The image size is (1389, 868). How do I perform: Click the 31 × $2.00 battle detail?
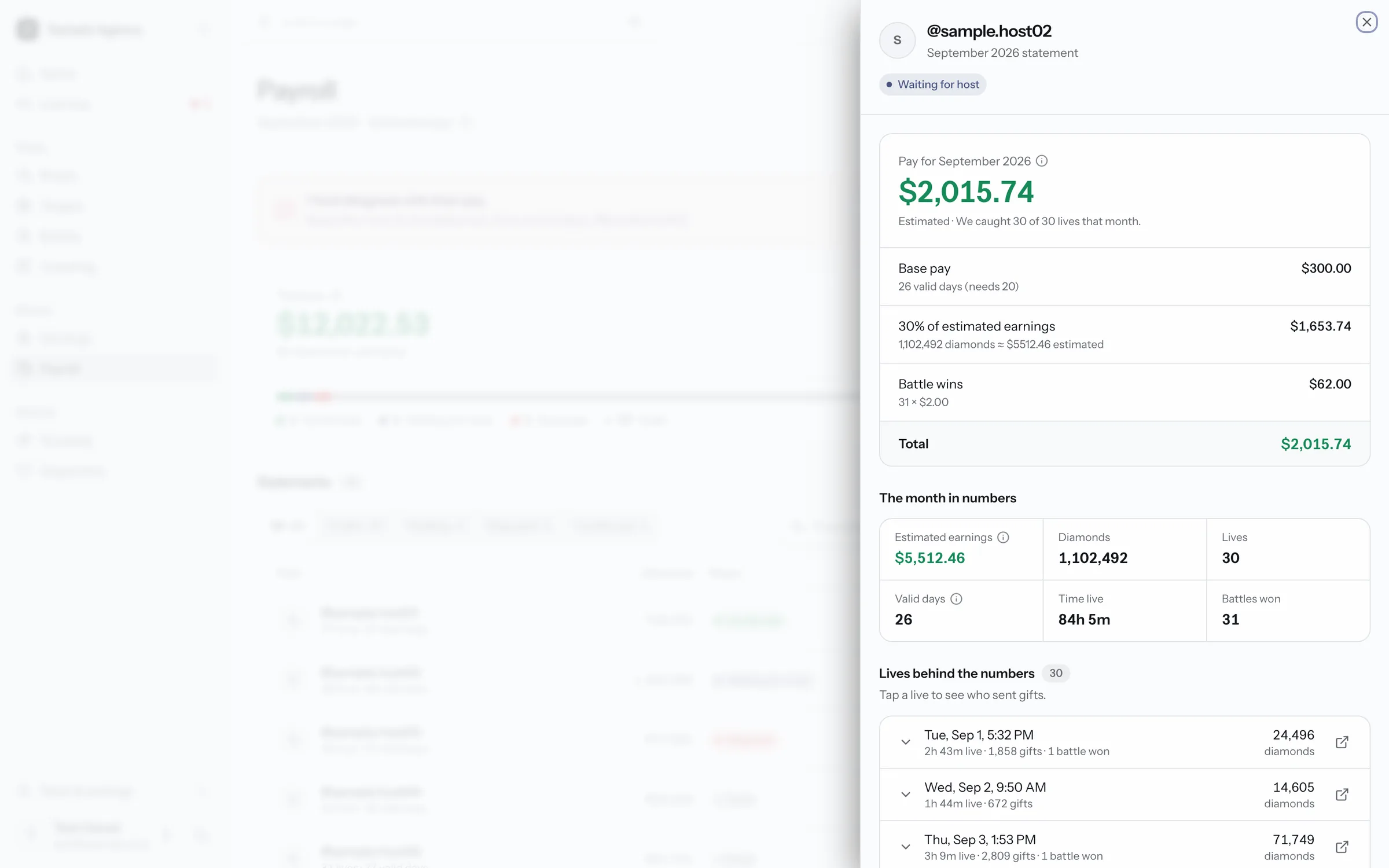click(x=923, y=402)
